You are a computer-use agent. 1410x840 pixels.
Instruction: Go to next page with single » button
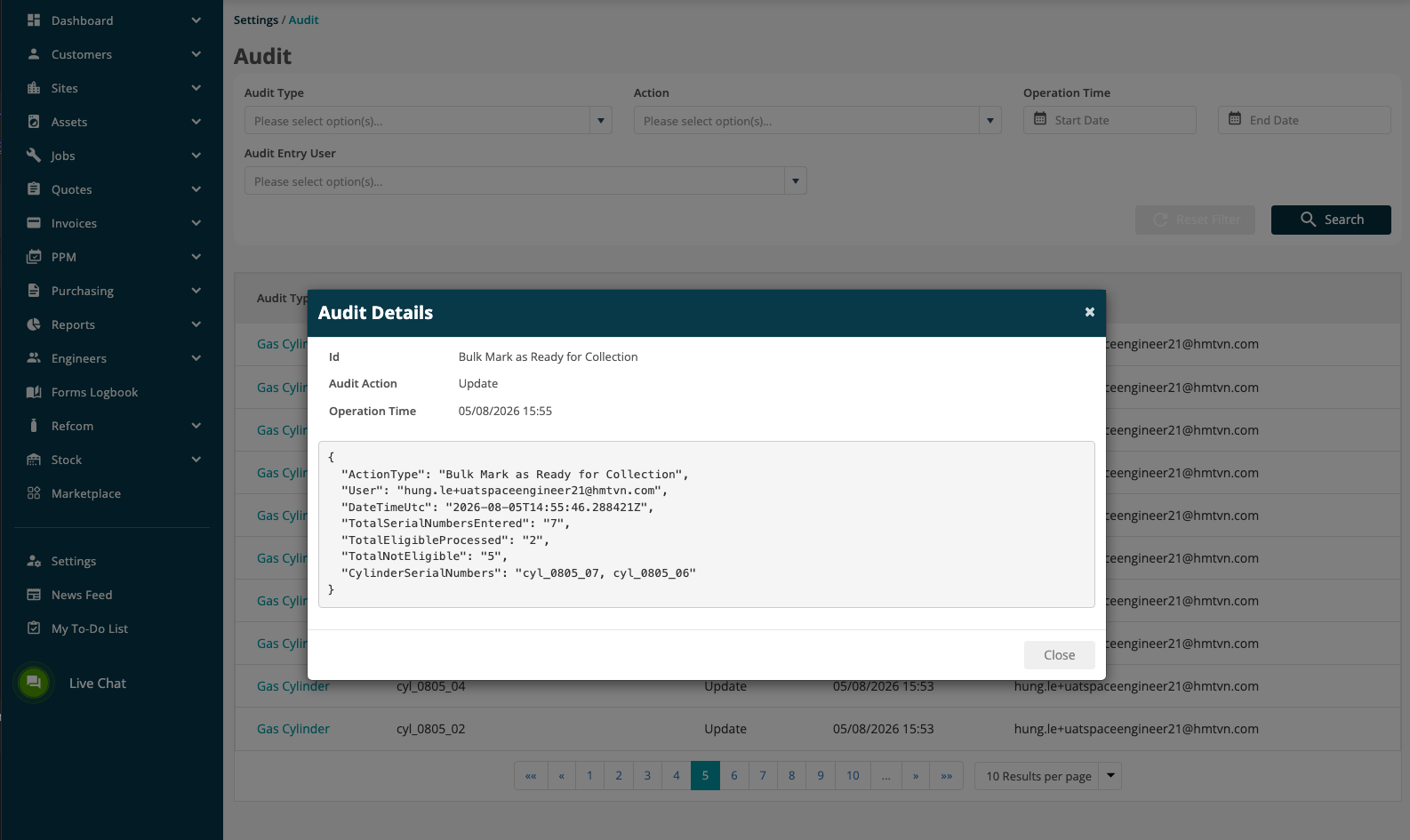point(916,775)
